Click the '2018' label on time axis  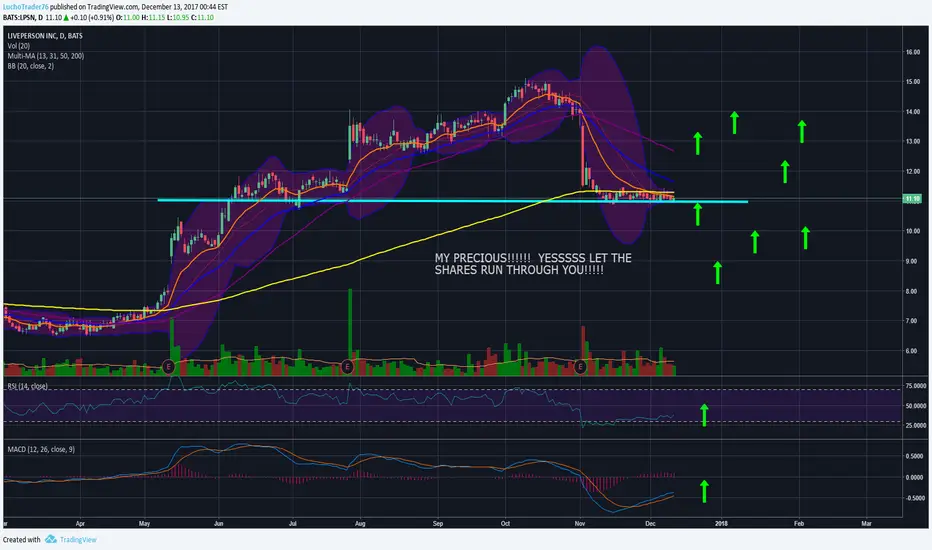(721, 524)
